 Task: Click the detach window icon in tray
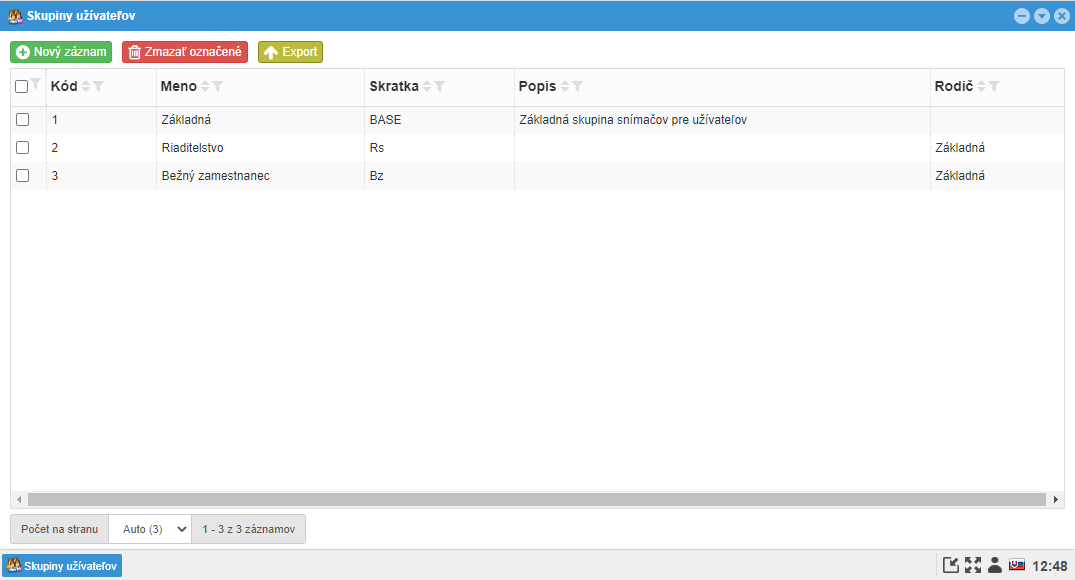pyautogui.click(x=950, y=565)
